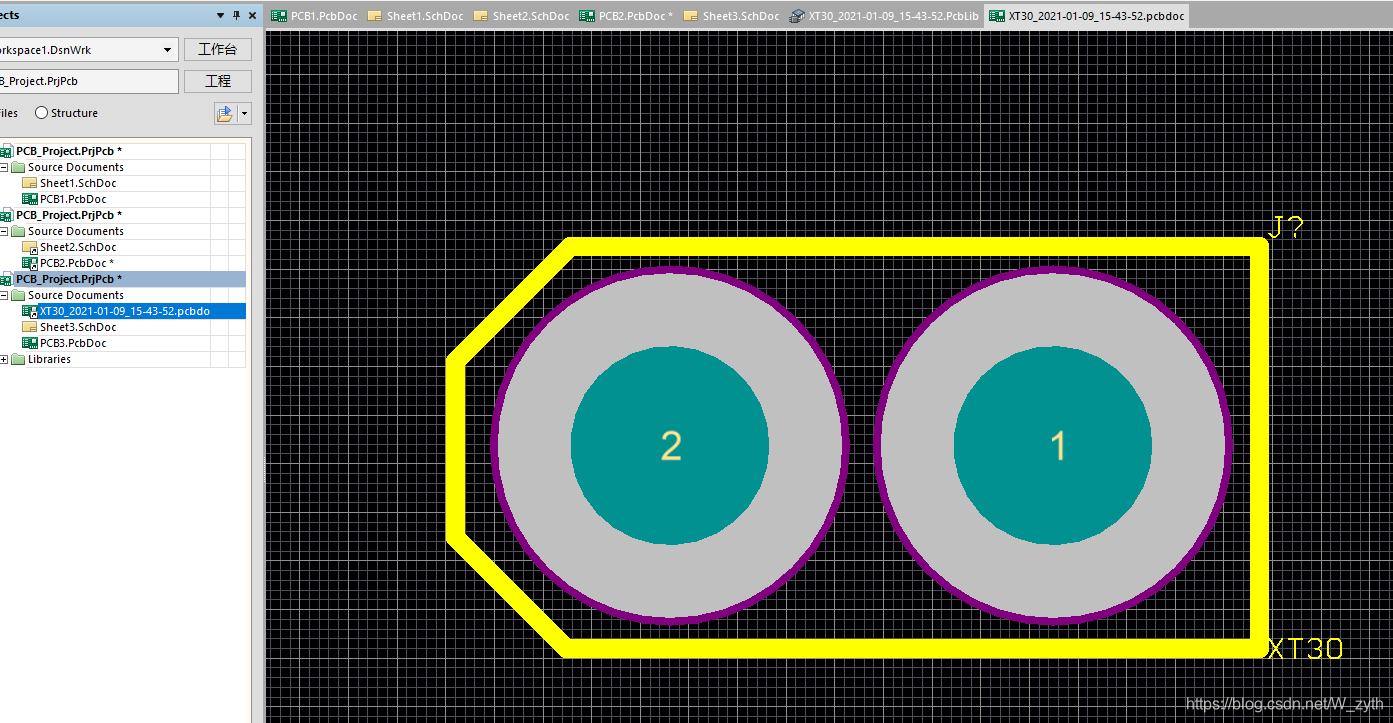1393x723 pixels.
Task: Switch to the PCB1.PcbDoc tab
Action: [x=315, y=16]
